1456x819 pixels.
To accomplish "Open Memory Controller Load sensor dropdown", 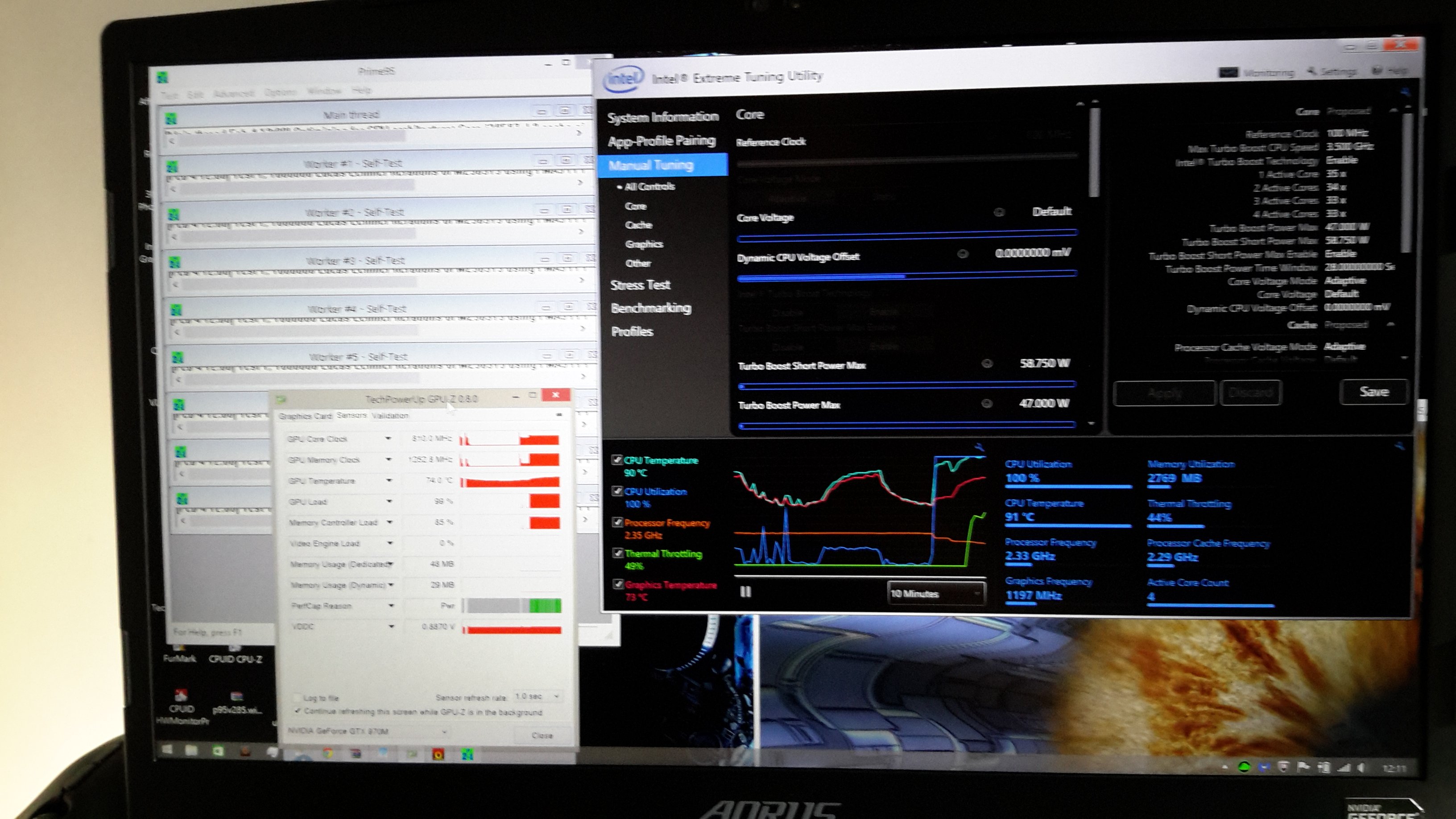I will tap(389, 522).
